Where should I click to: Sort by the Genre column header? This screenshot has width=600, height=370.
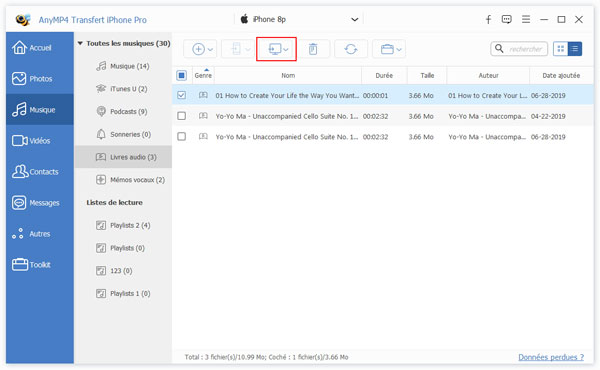point(203,75)
